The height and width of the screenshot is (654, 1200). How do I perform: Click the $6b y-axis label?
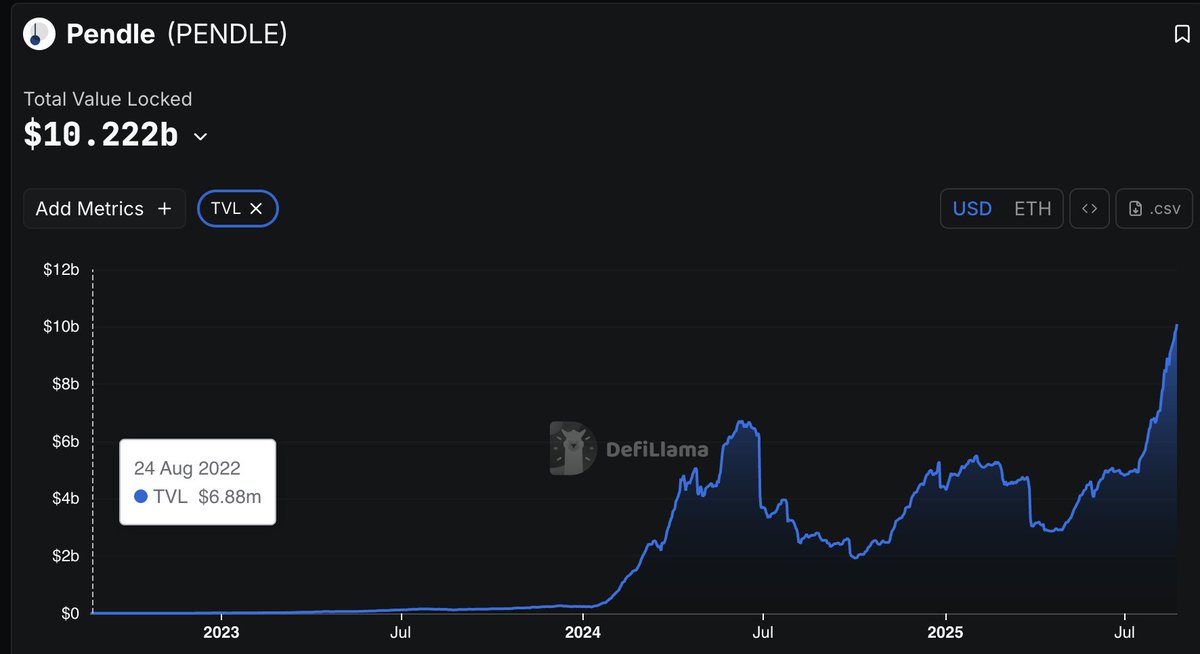[65, 441]
